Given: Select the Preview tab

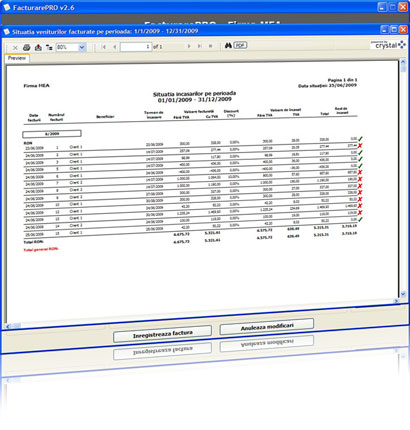Looking at the screenshot, I should point(17,58).
